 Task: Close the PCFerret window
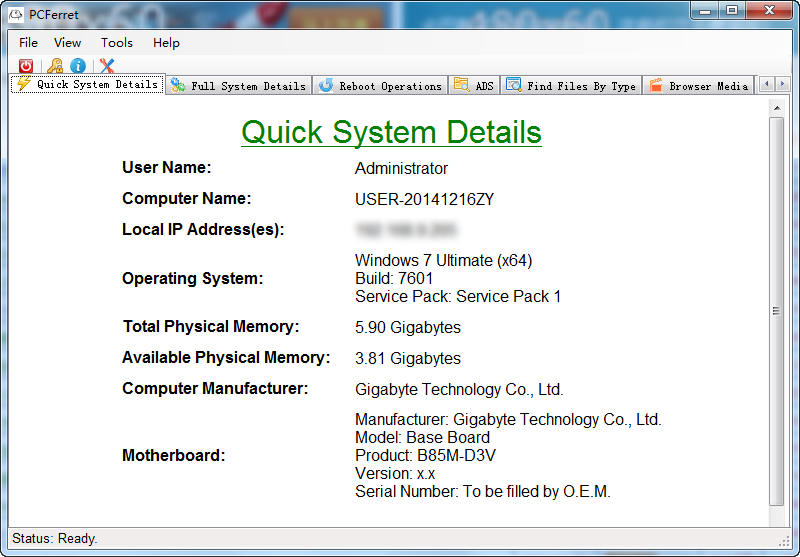click(769, 10)
